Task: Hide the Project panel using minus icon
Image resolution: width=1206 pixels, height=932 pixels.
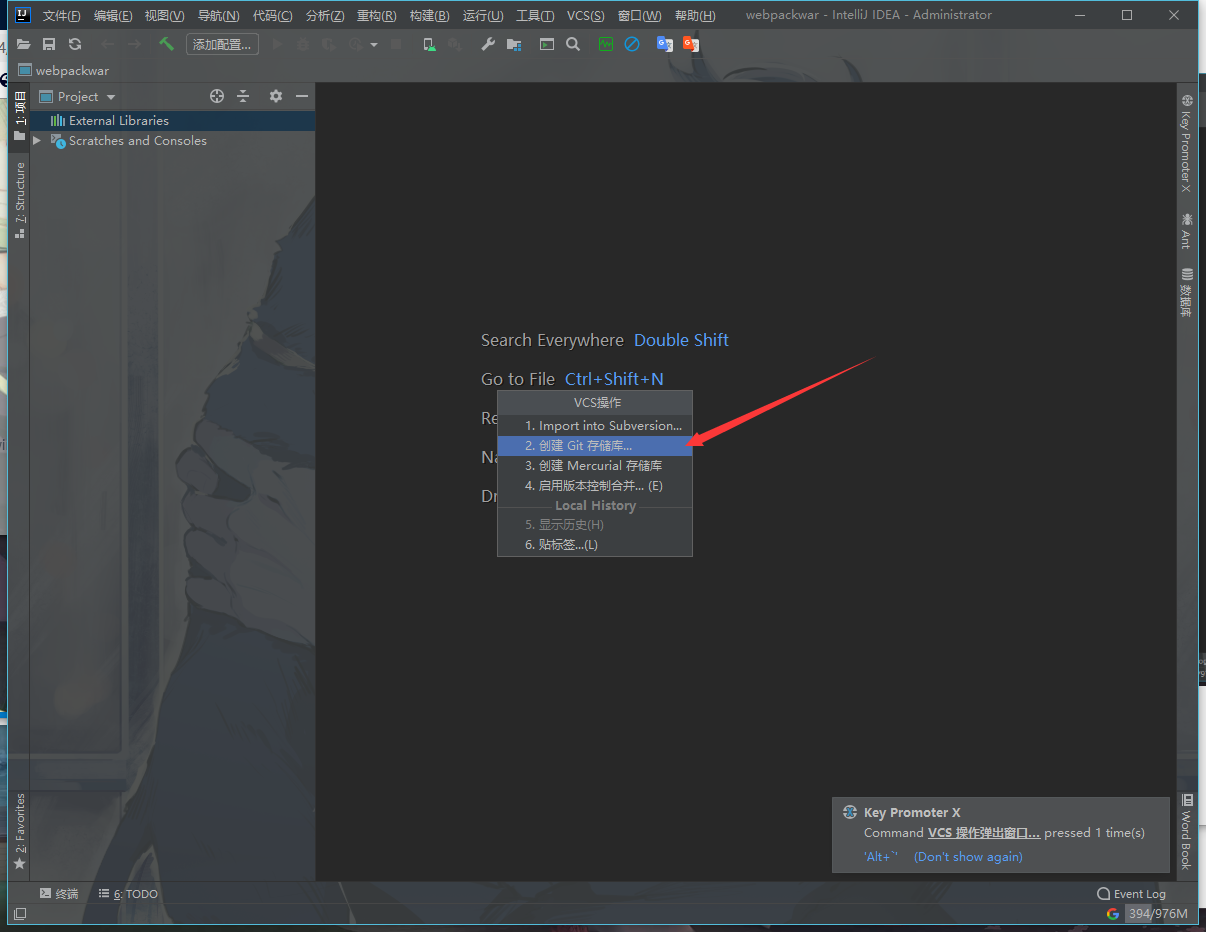Action: 301,96
